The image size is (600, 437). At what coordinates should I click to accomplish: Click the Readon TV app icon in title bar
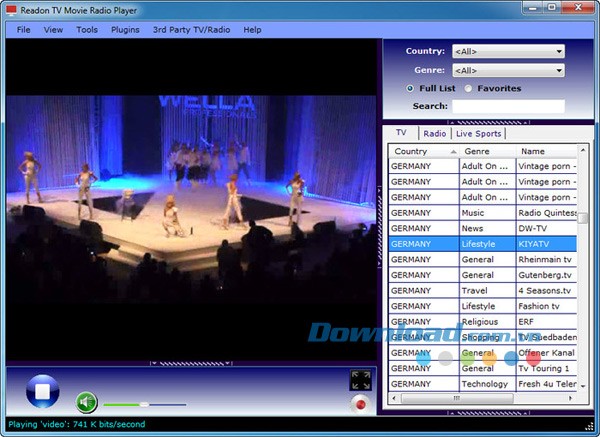click(11, 10)
